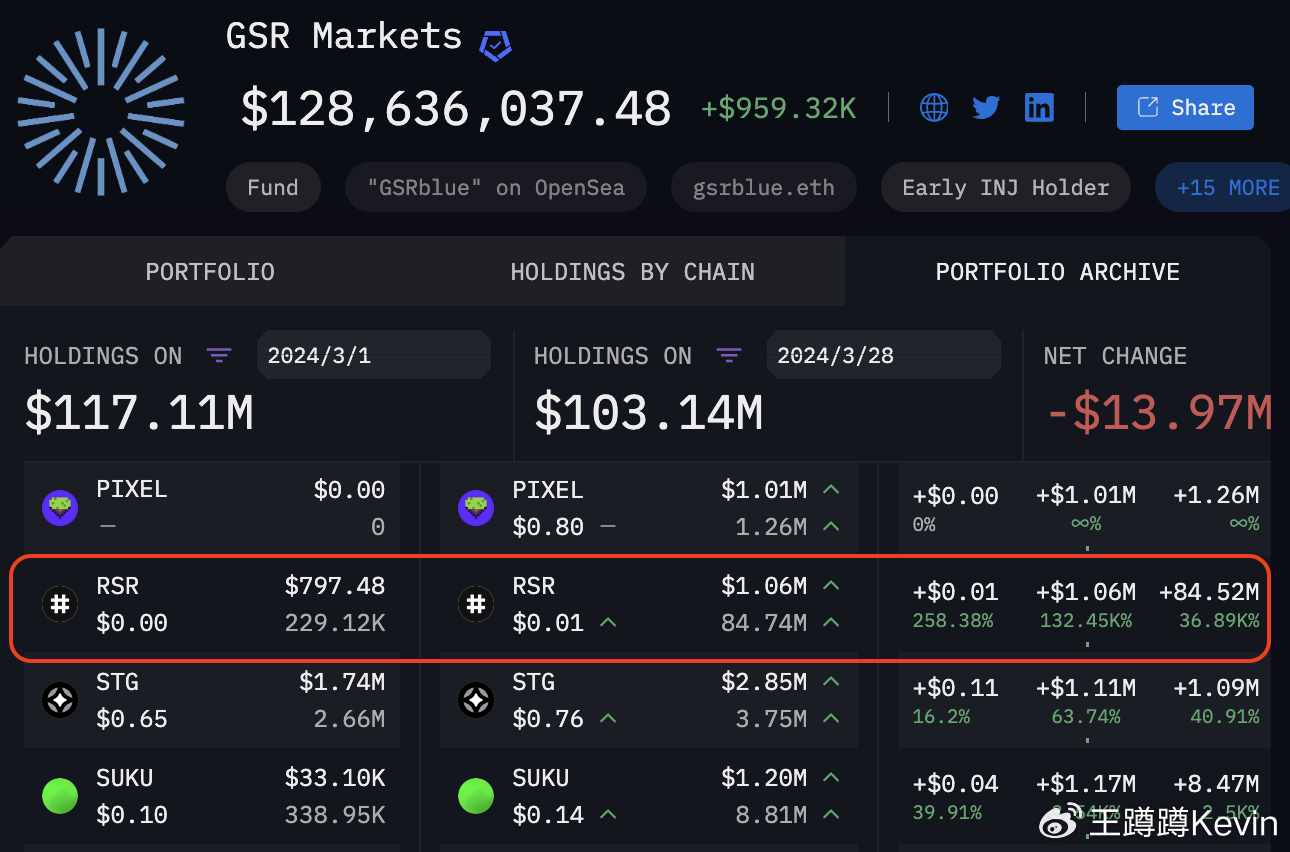The height and width of the screenshot is (852, 1290).
Task: Select the Early INJ Holder tag
Action: tap(1006, 188)
